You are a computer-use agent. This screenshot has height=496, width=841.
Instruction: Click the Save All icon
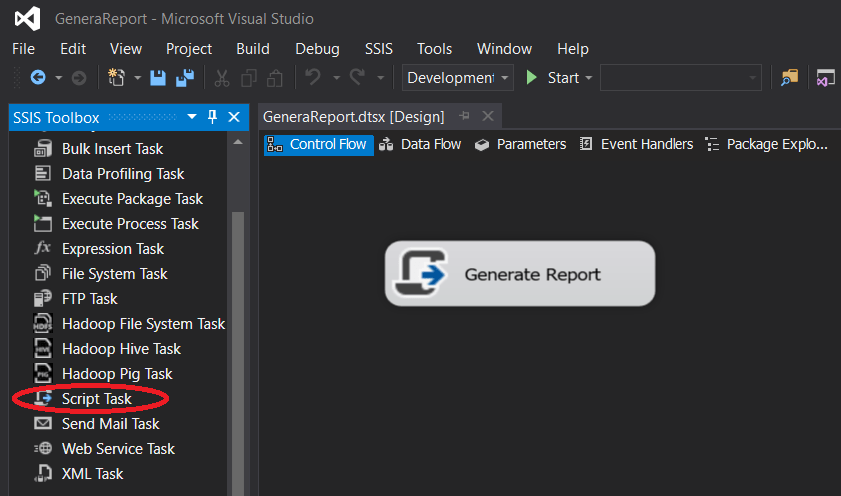point(185,78)
